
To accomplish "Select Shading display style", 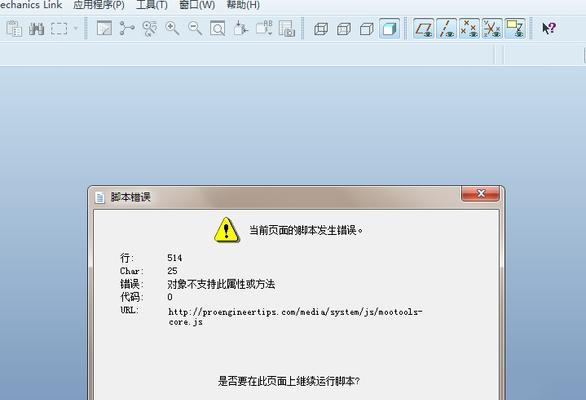I will pos(389,28).
